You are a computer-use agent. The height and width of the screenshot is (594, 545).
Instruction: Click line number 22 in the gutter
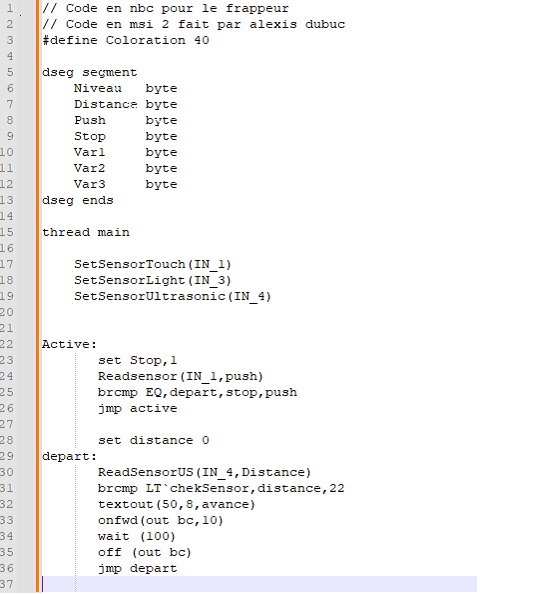pyautogui.click(x=7, y=344)
